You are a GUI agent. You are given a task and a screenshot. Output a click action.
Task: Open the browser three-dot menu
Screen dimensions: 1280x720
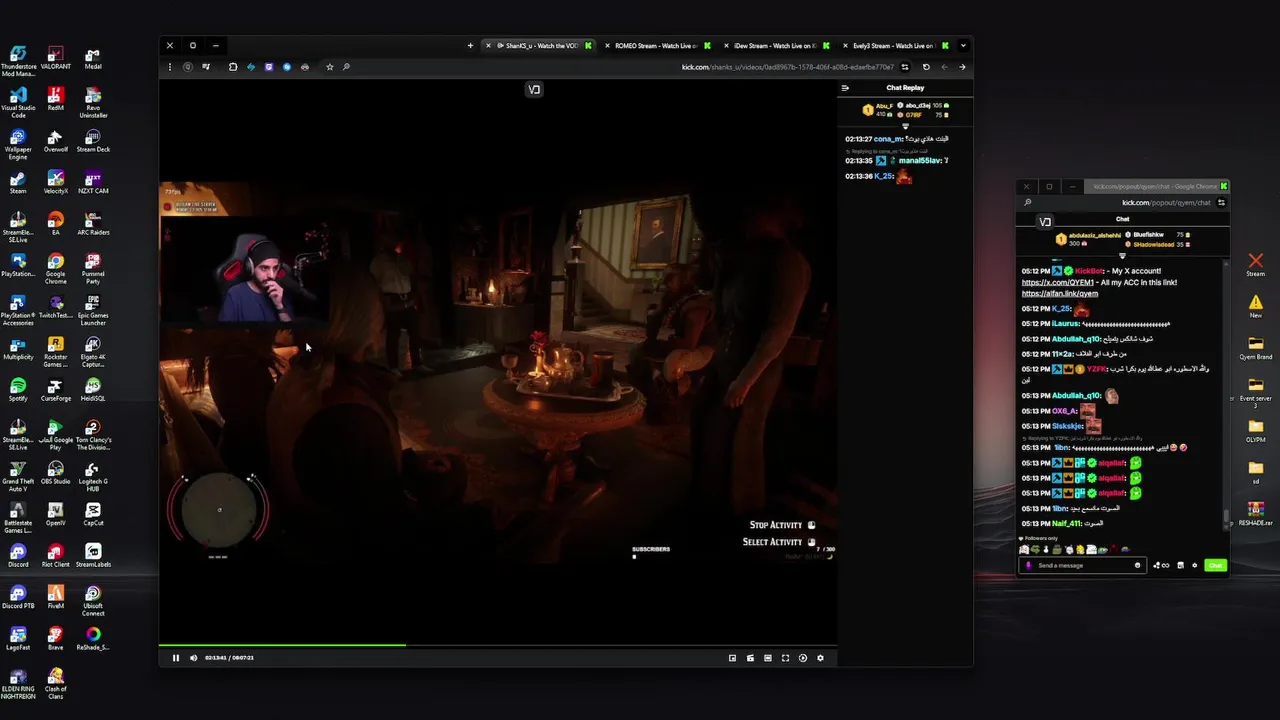pos(170,67)
